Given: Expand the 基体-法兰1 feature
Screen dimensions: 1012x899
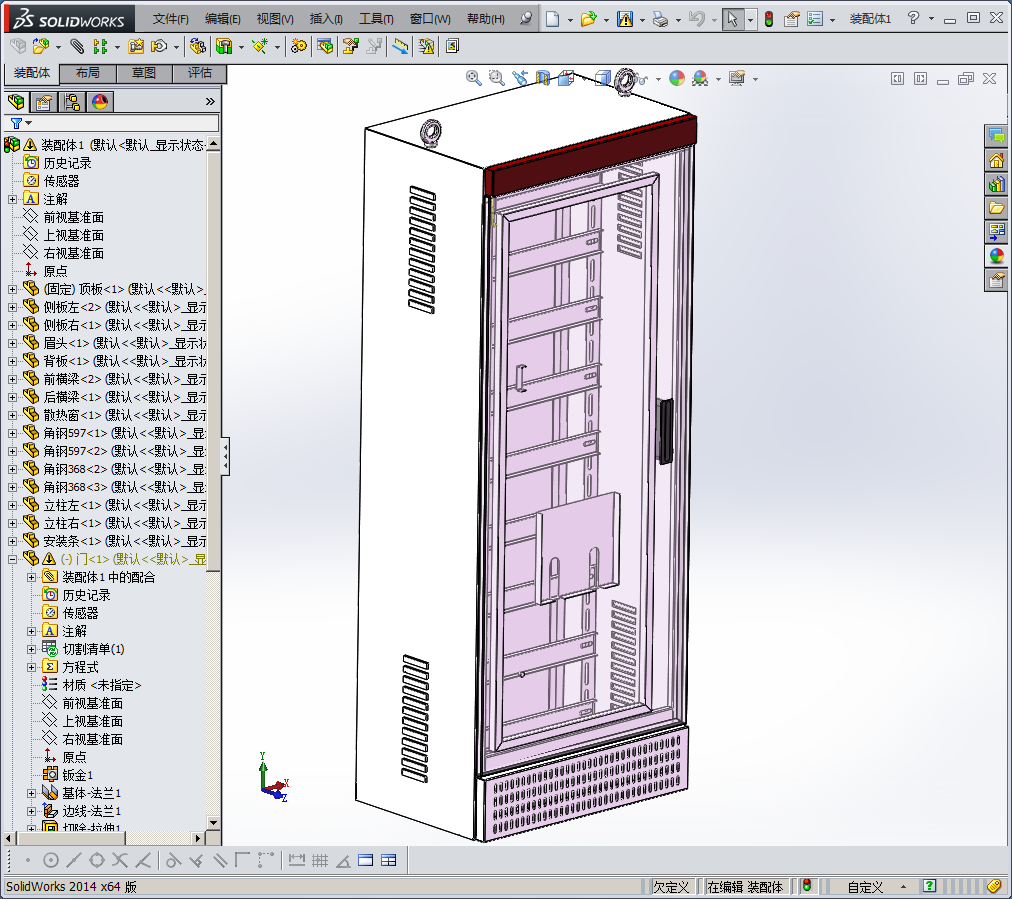Looking at the screenshot, I should tap(31, 793).
